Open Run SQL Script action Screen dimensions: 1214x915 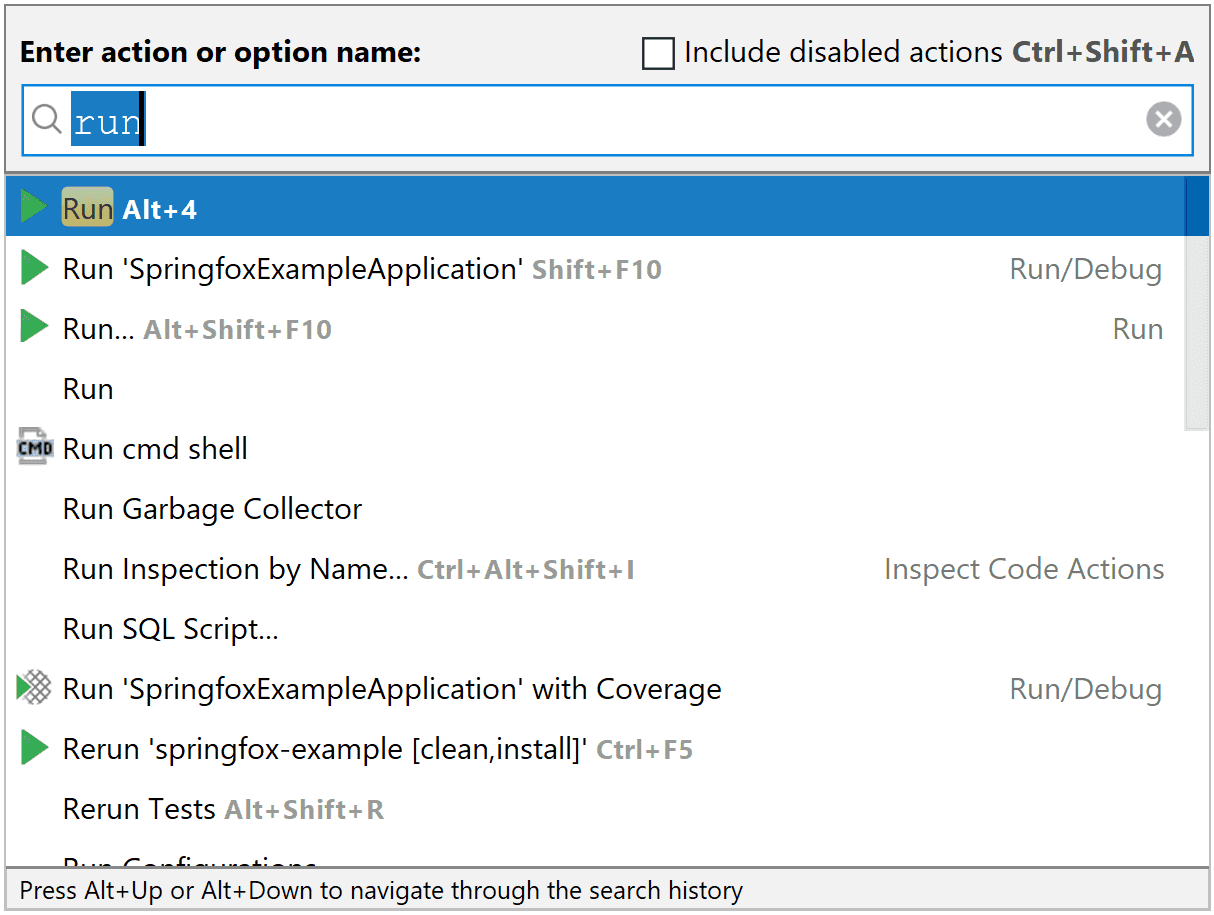(x=170, y=629)
